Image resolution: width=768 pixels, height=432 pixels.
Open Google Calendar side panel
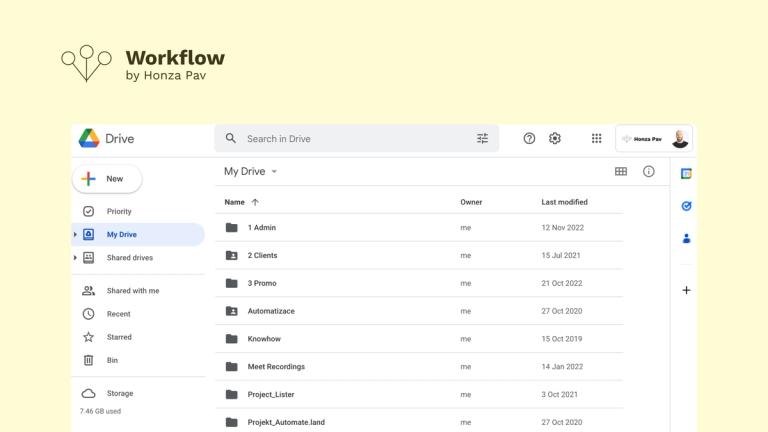686,173
